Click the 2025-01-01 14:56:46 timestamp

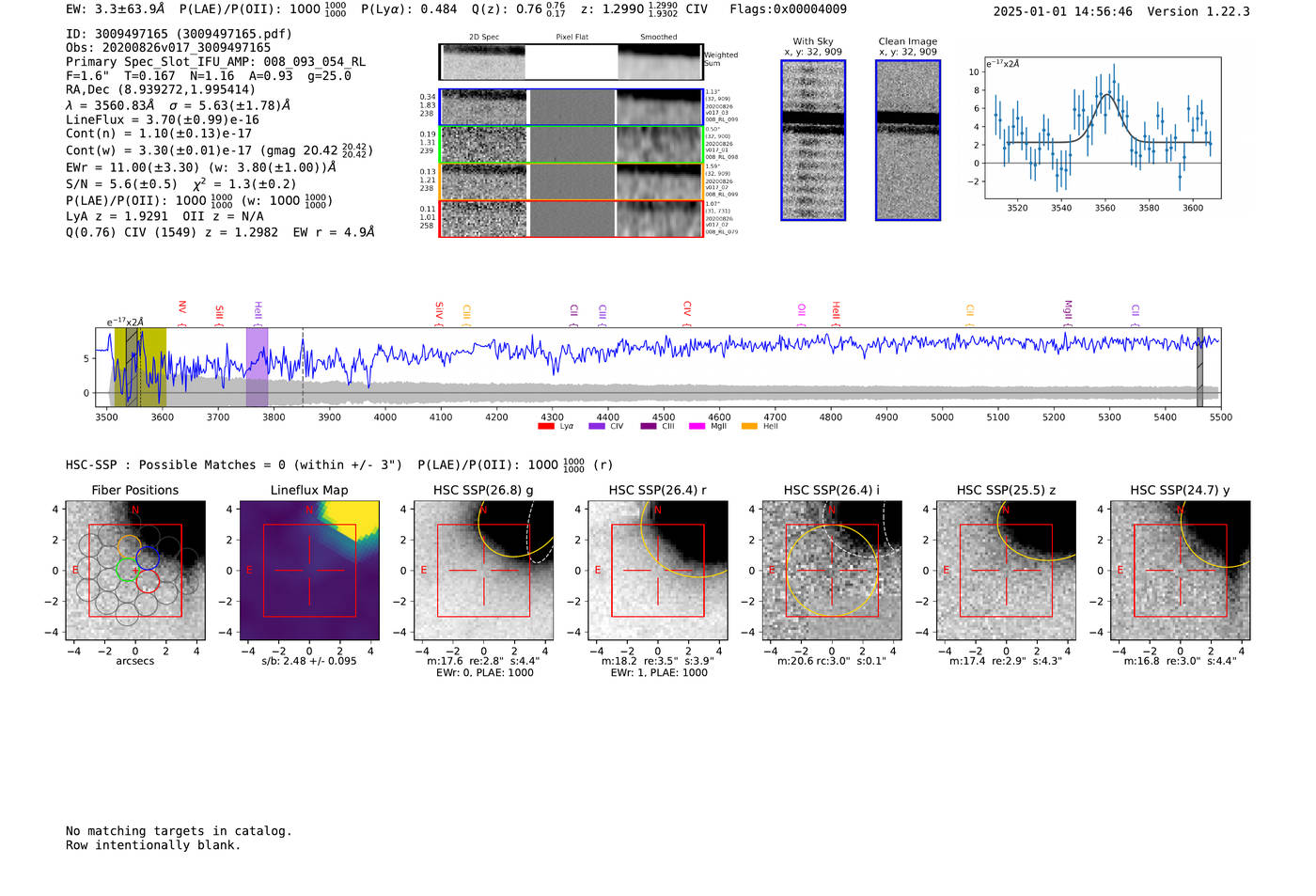(1062, 11)
